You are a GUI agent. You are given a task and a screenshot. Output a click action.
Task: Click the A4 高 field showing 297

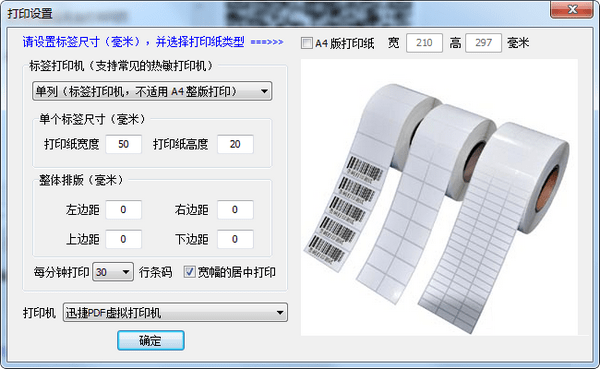point(484,43)
